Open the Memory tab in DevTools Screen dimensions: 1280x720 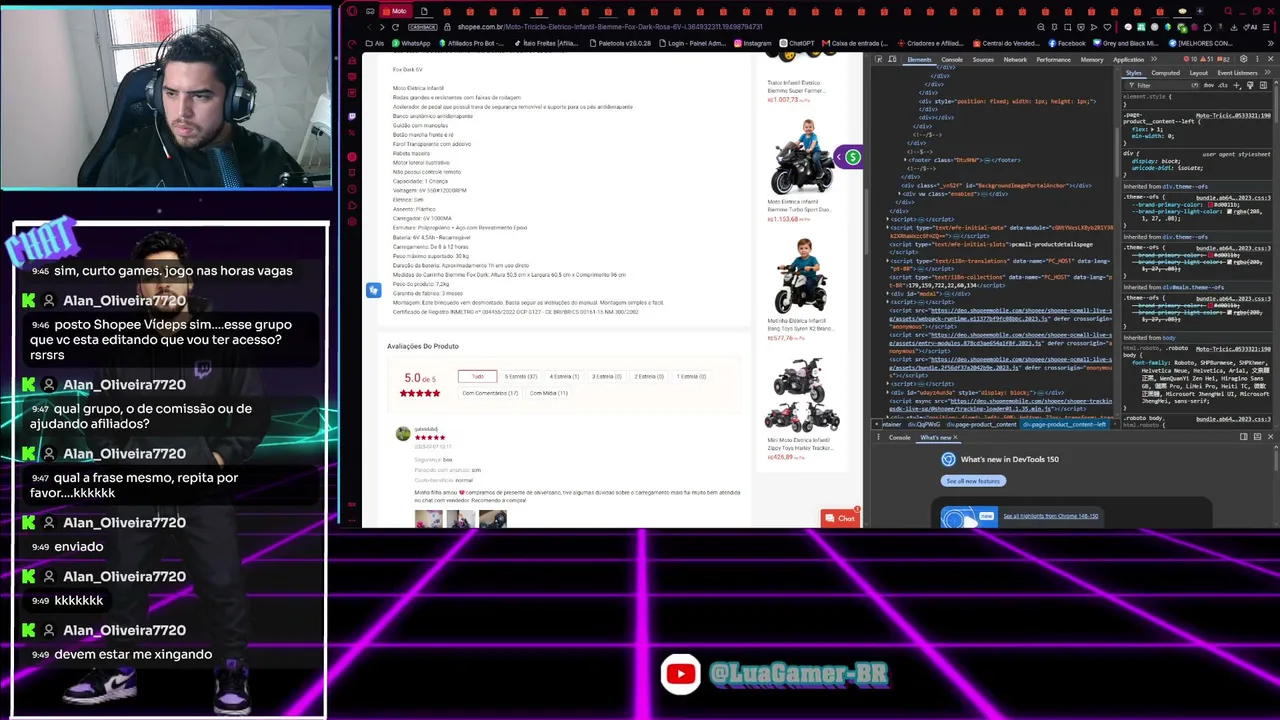point(1092,59)
